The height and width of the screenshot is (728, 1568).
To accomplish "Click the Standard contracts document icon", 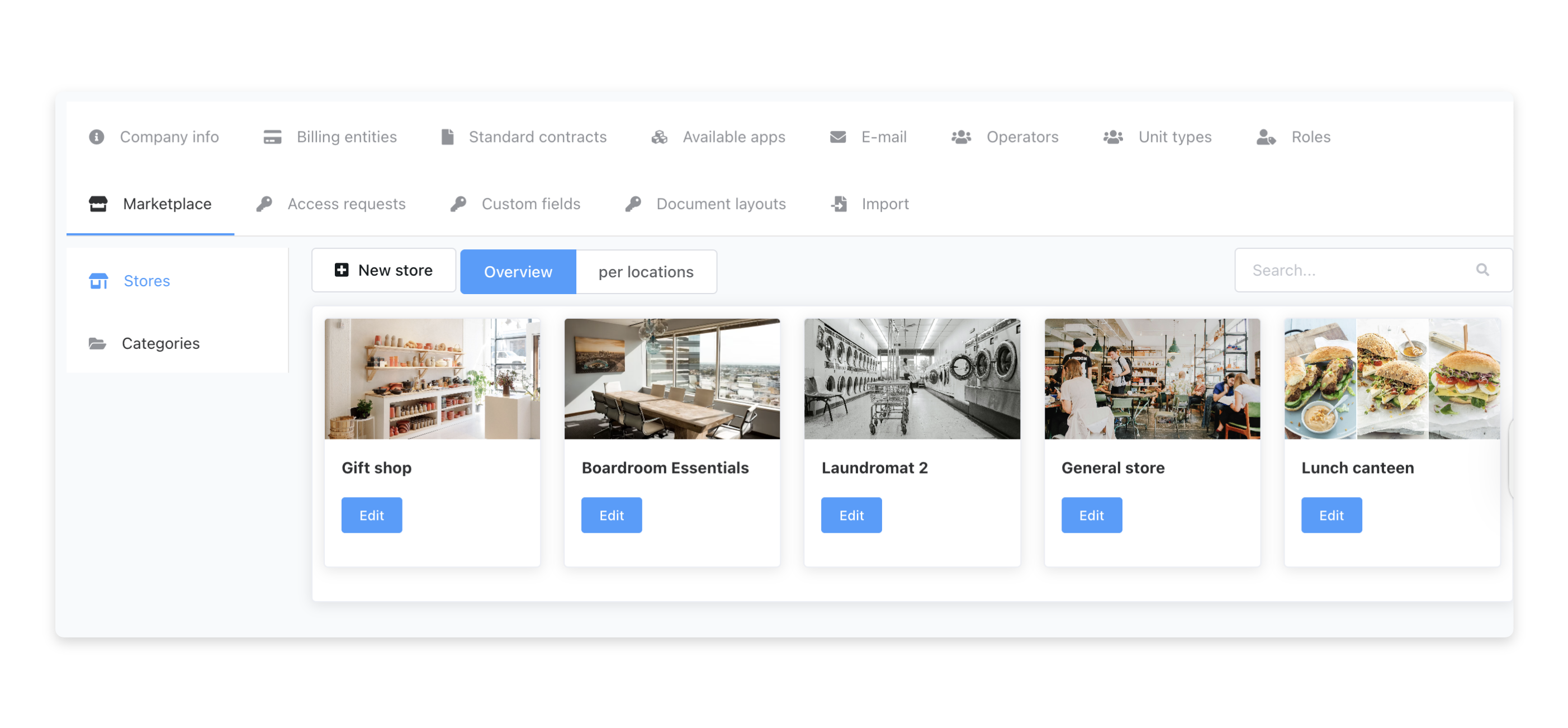I will (x=447, y=137).
